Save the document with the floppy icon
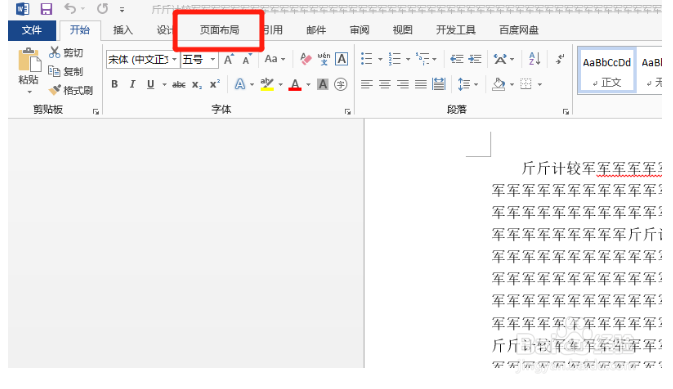673x389 pixels. pos(46,9)
